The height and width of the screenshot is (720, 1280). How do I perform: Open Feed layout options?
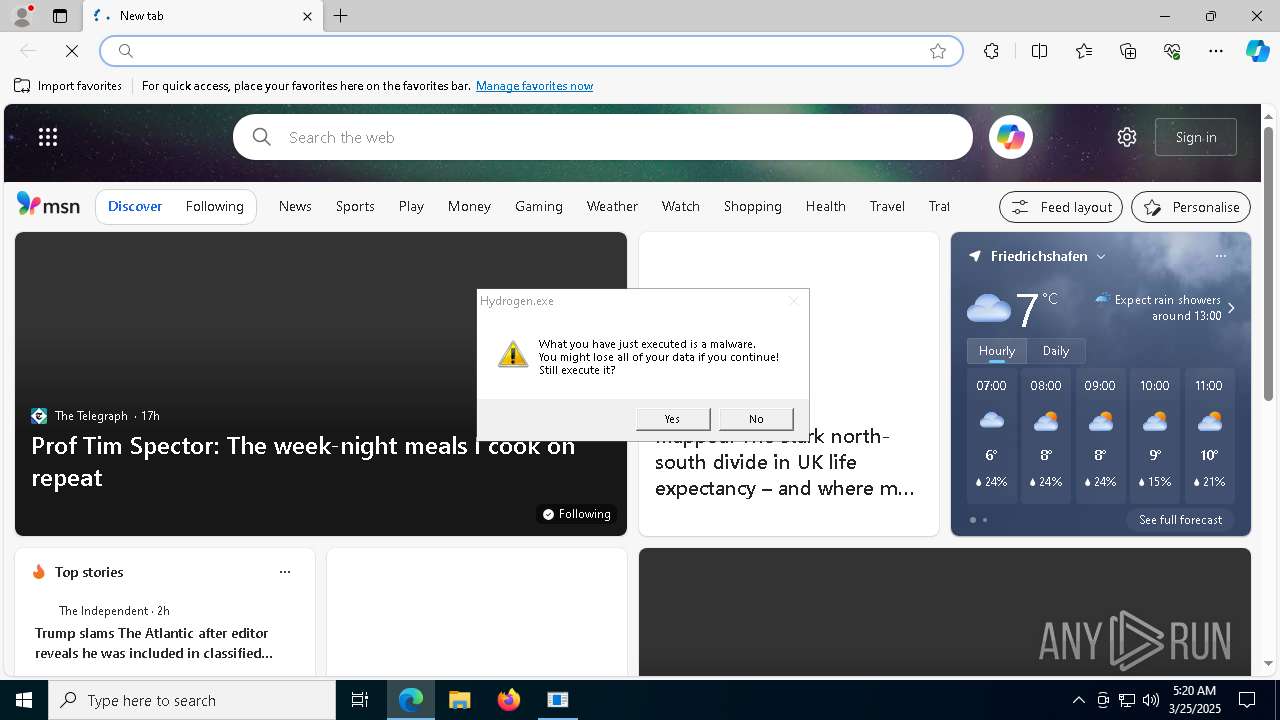coord(1061,207)
